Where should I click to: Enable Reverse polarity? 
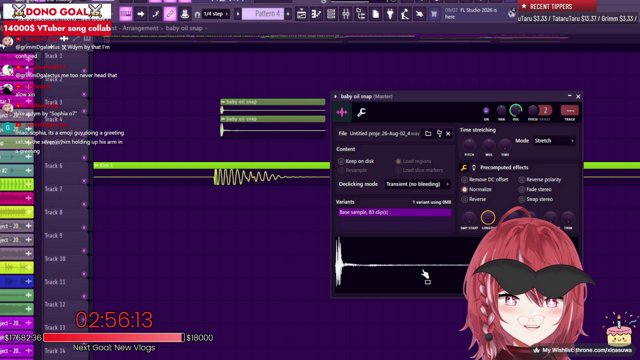pyautogui.click(x=540, y=180)
